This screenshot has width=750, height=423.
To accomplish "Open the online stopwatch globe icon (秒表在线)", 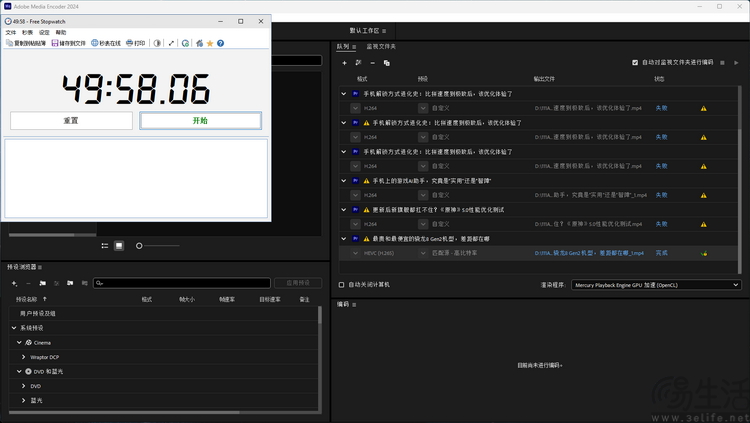I will 95,43.
